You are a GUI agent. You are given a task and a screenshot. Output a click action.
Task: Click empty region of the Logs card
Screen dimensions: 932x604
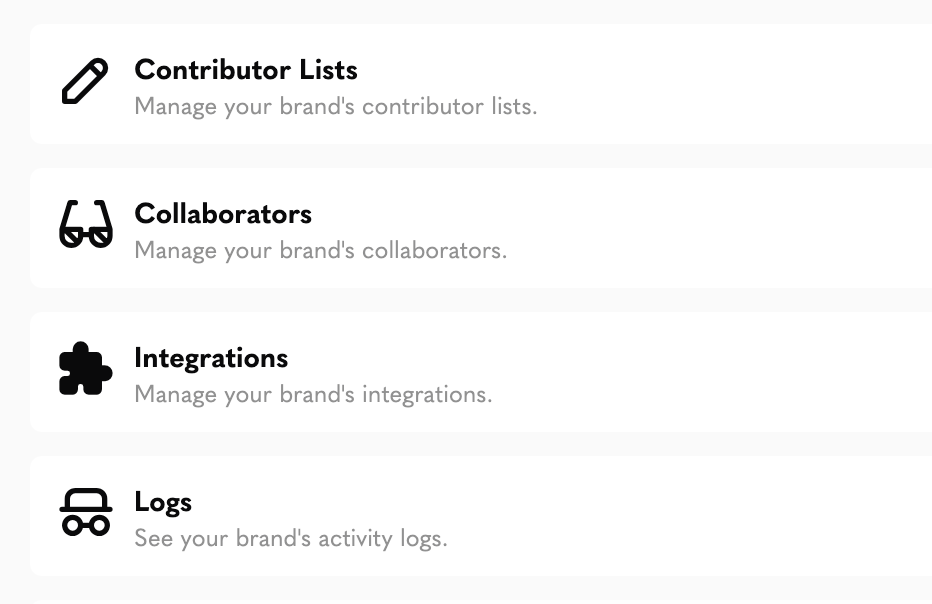(713, 515)
